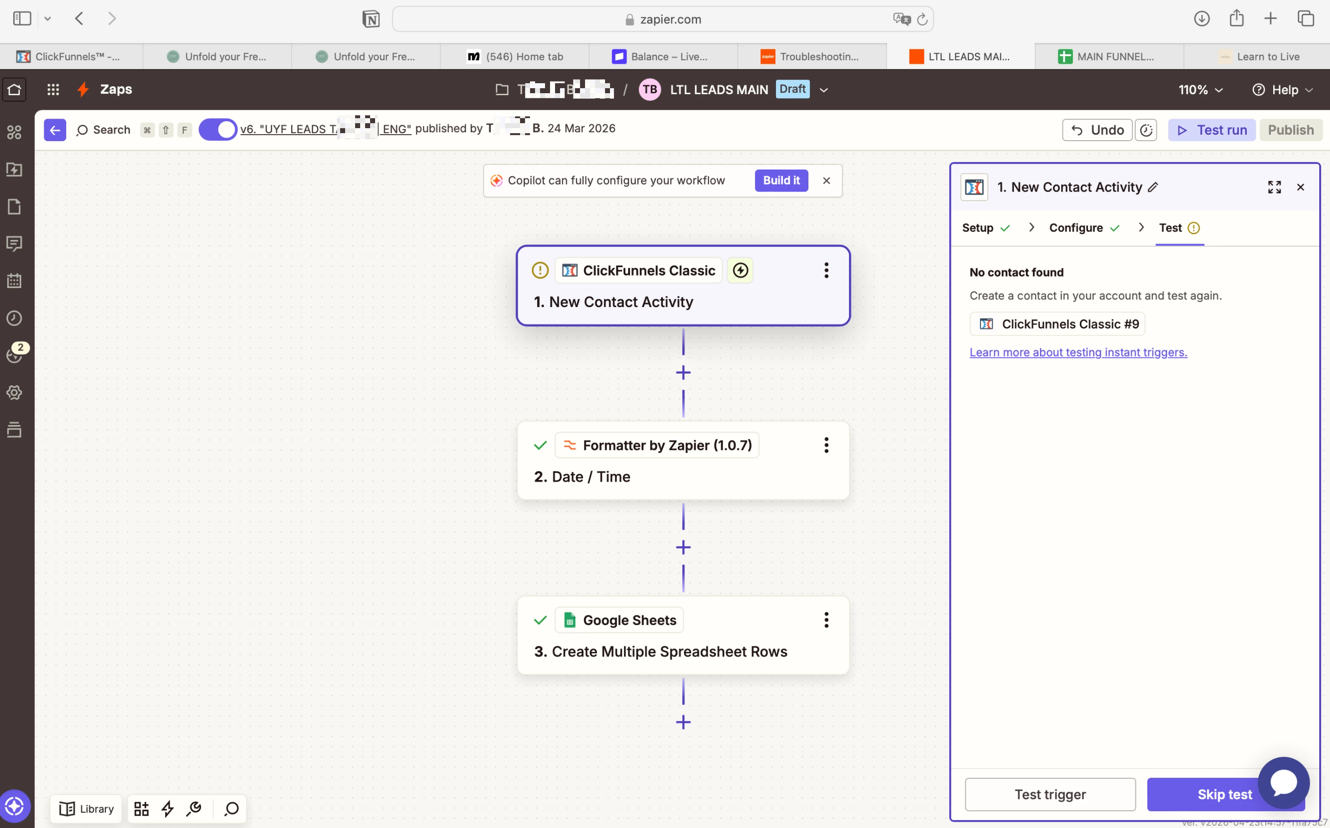1330x828 pixels.
Task: Close the New Contact Activity panel
Action: pos(1300,187)
